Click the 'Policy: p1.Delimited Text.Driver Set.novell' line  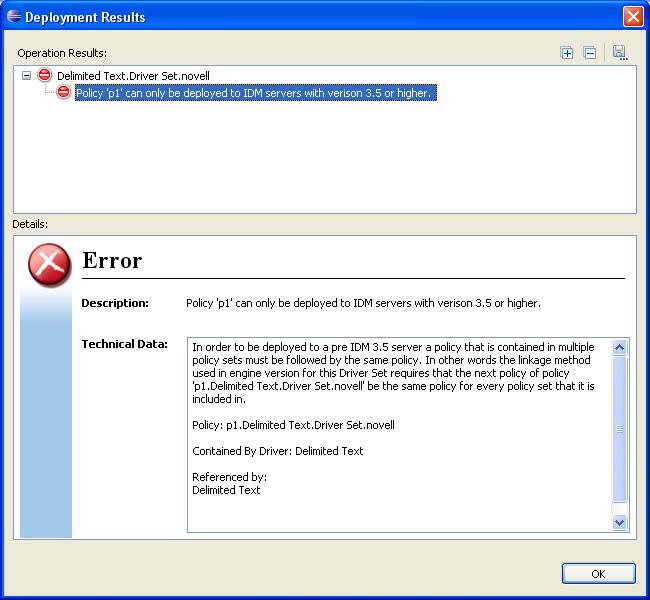(293, 425)
